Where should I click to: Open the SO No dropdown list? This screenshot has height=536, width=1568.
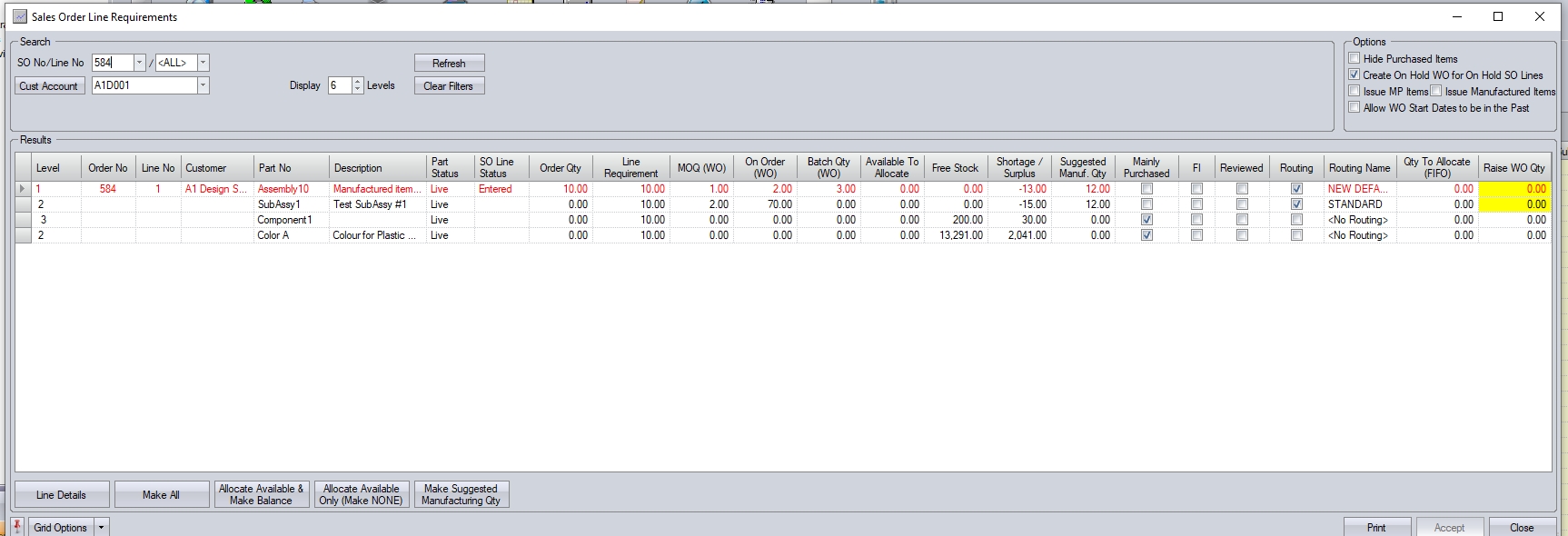point(139,63)
